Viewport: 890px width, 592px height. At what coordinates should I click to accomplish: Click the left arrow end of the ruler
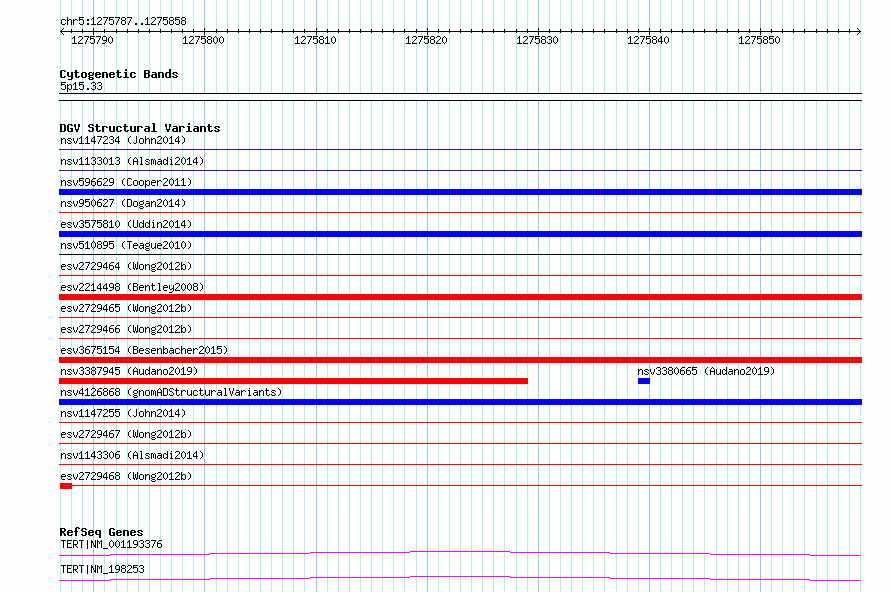[x=62, y=31]
